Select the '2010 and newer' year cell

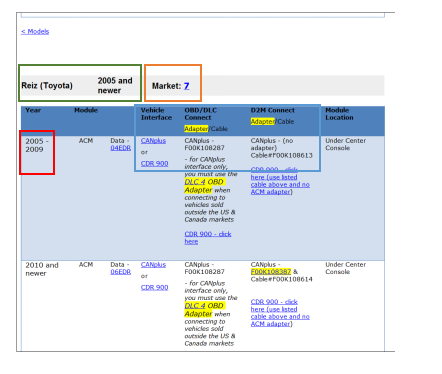coord(42,269)
